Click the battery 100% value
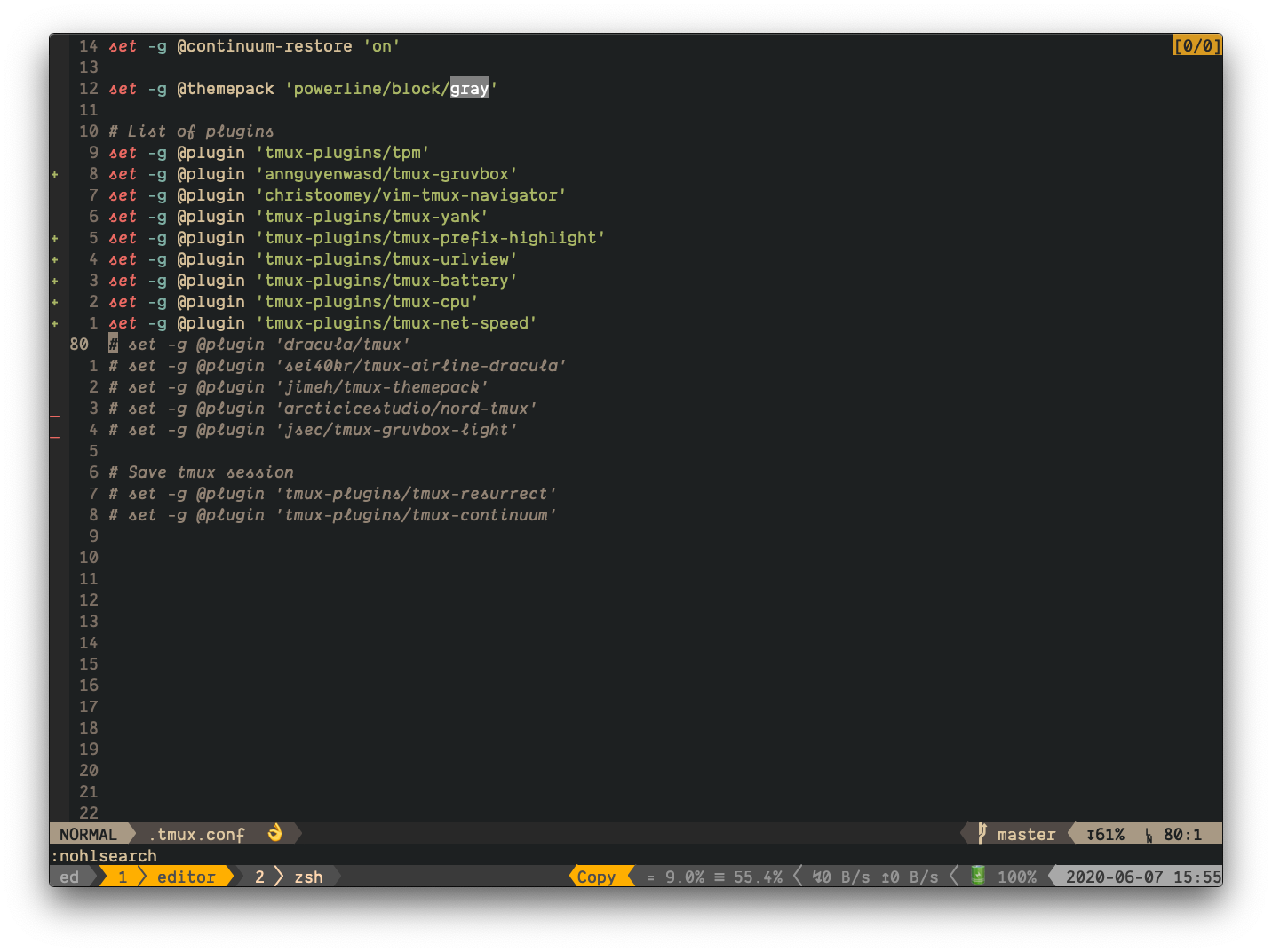The image size is (1272, 952). click(x=1016, y=877)
